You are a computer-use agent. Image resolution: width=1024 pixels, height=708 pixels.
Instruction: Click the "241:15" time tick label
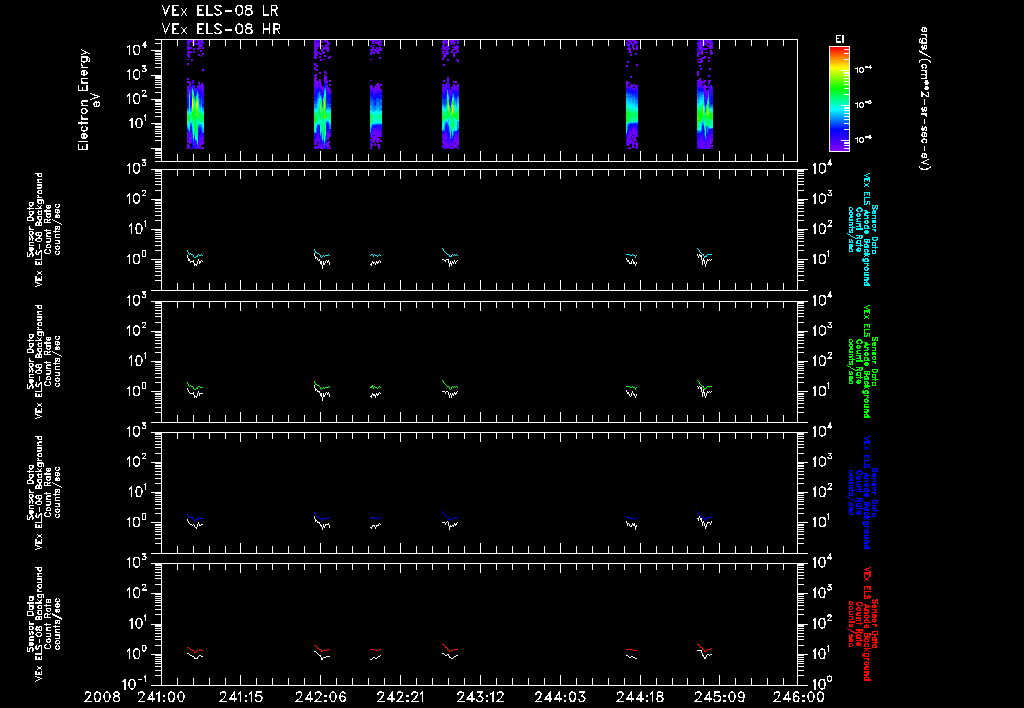[241, 698]
